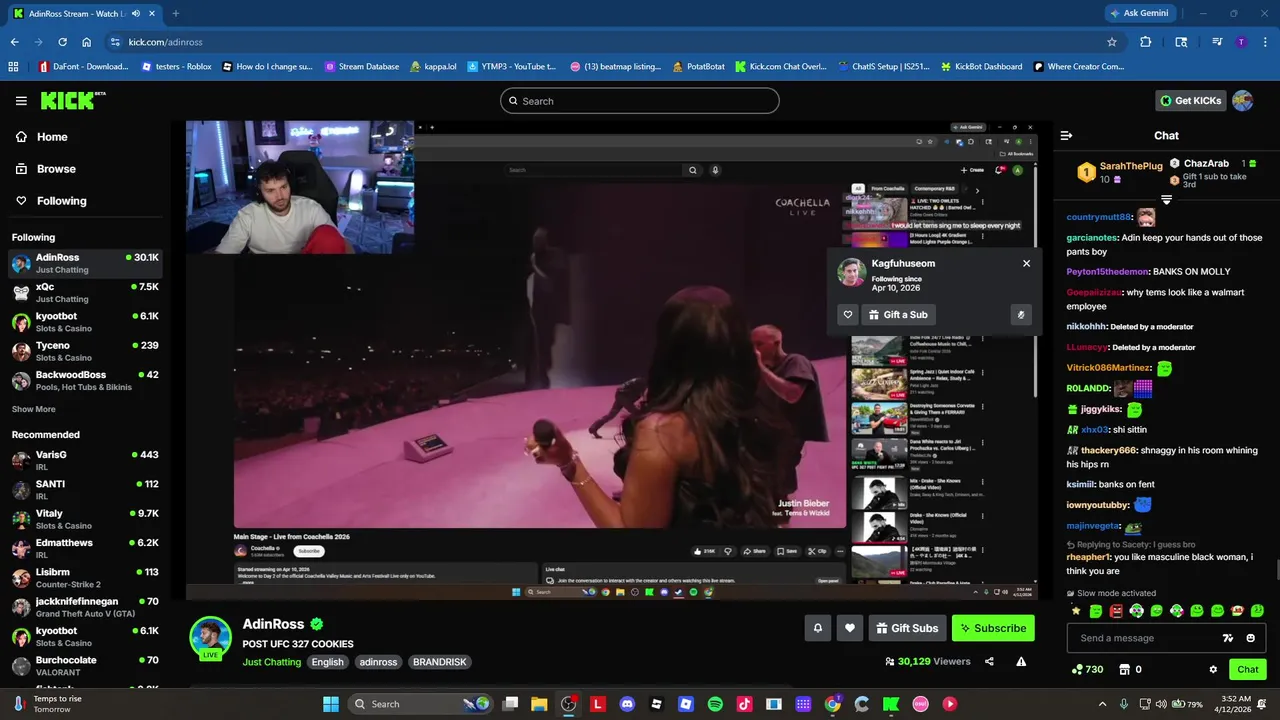Viewport: 1280px width, 720px height.
Task: Open Spotify from taskbar
Action: click(x=715, y=704)
